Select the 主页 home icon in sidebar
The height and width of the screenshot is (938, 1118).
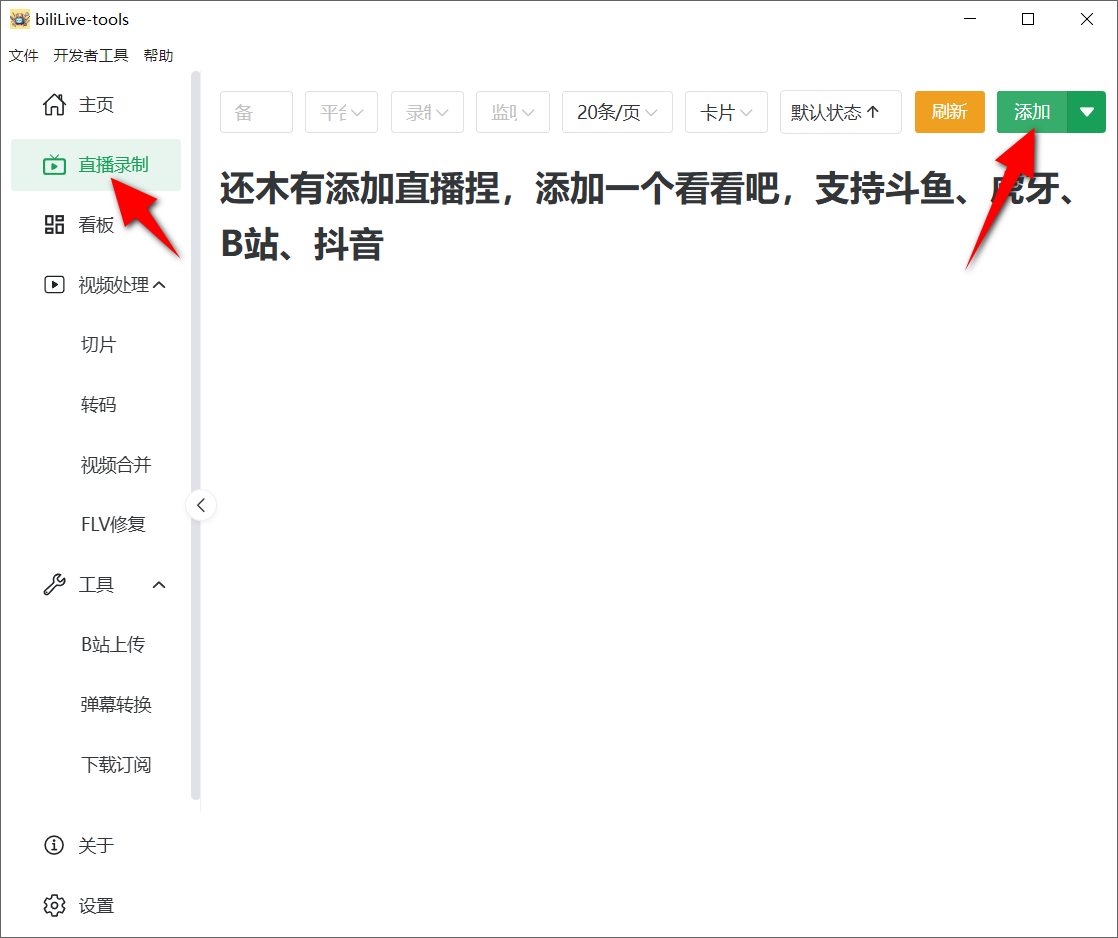pos(54,104)
